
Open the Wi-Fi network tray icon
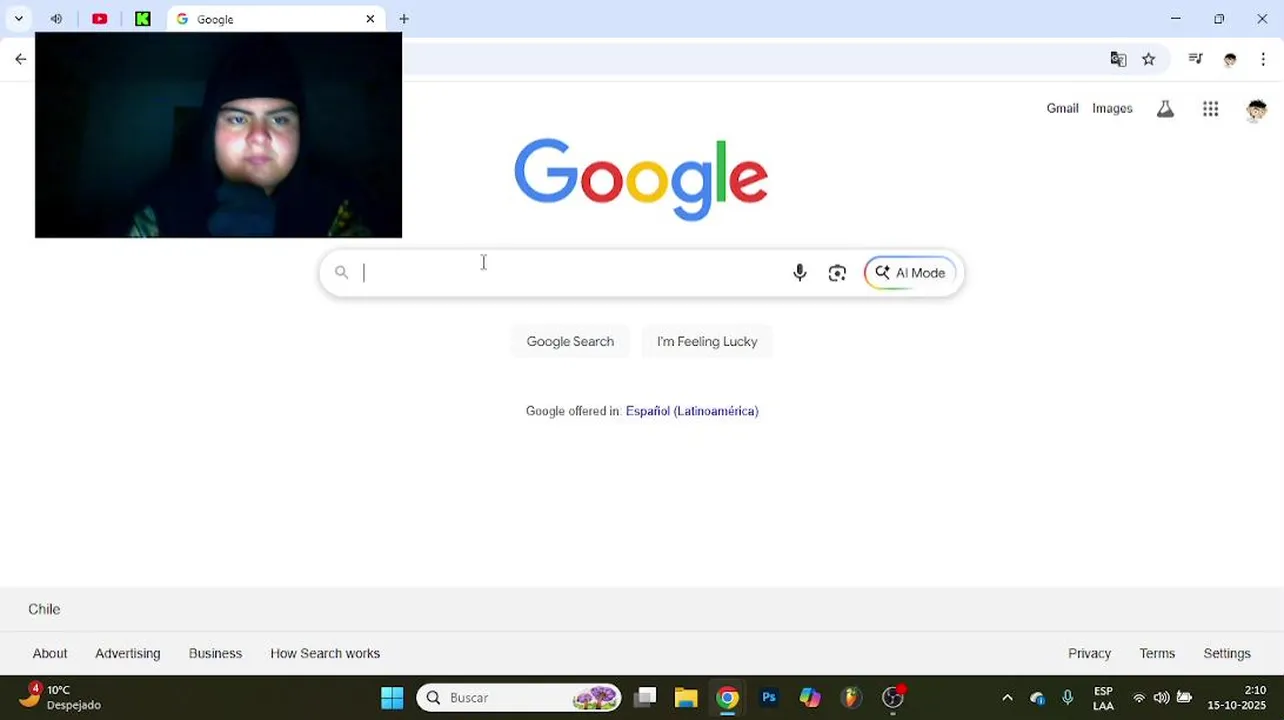coord(1138,698)
